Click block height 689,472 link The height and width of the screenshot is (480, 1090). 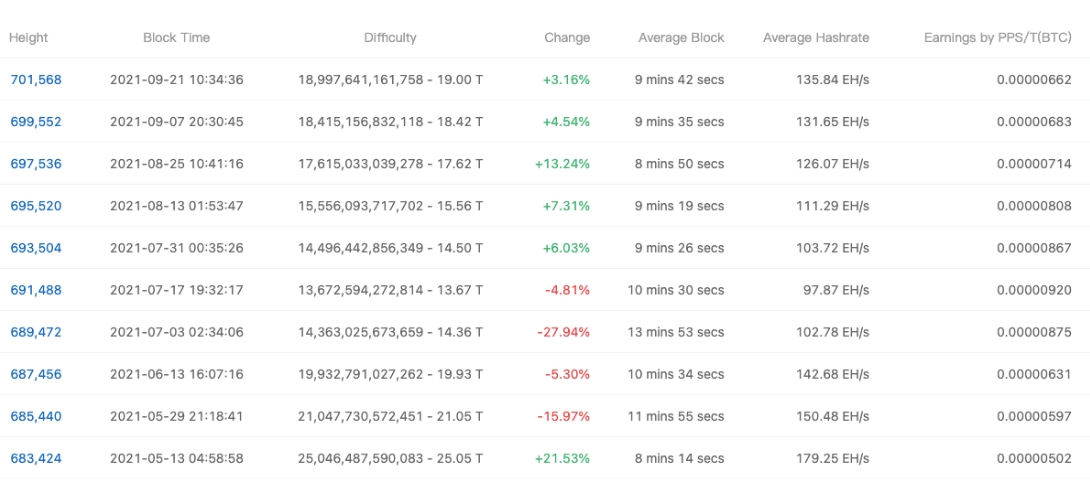click(36, 332)
